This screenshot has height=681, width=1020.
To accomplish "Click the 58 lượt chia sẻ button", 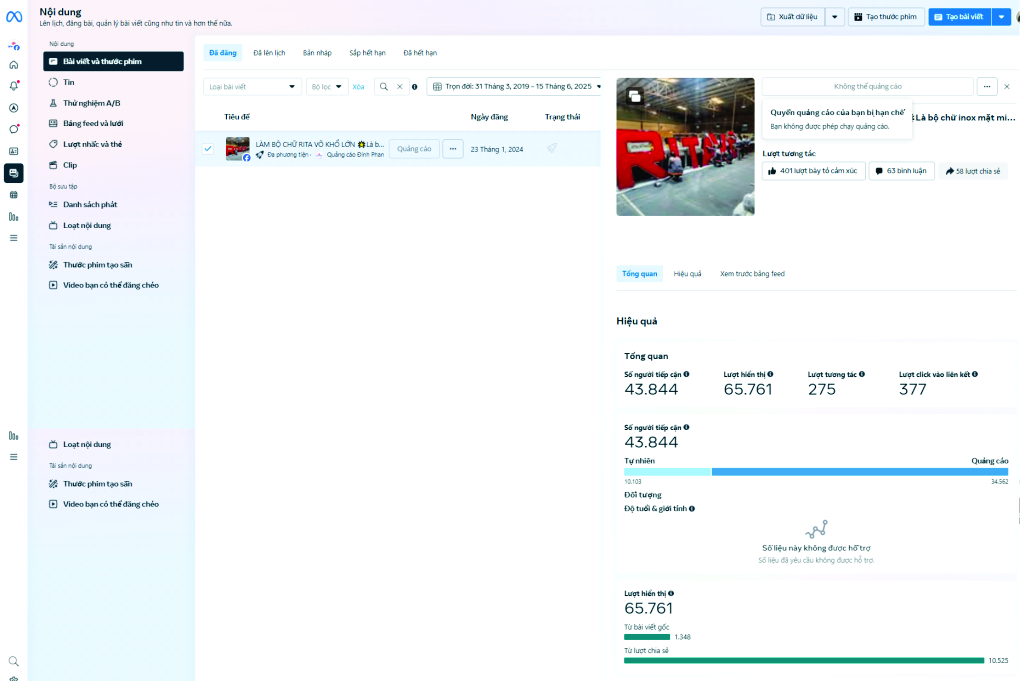I will click(x=973, y=171).
